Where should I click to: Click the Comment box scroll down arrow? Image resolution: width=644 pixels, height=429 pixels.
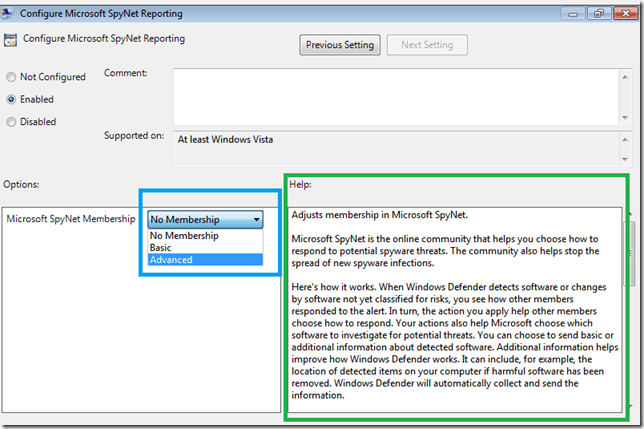click(x=624, y=116)
